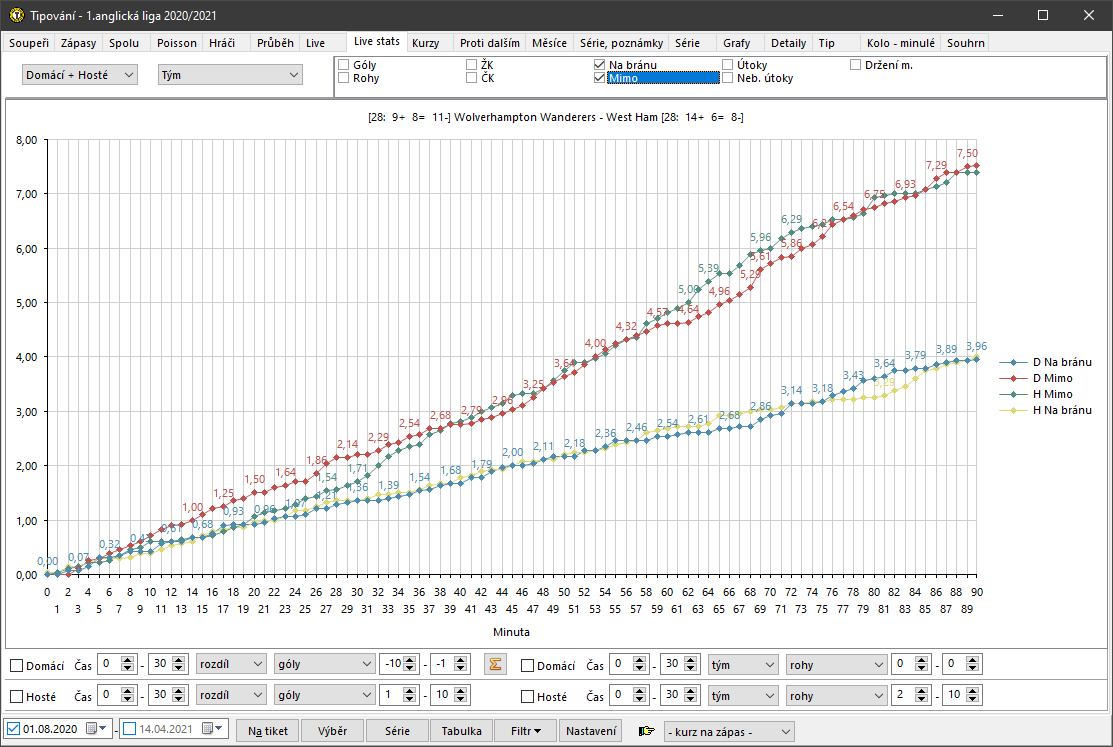This screenshot has width=1113, height=747.
Task: Open the Kurzy tab
Action: click(x=425, y=43)
